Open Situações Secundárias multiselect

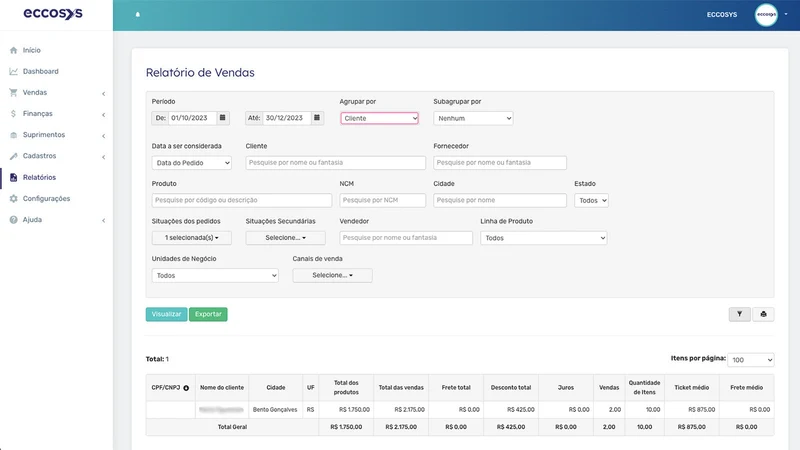[285, 238]
